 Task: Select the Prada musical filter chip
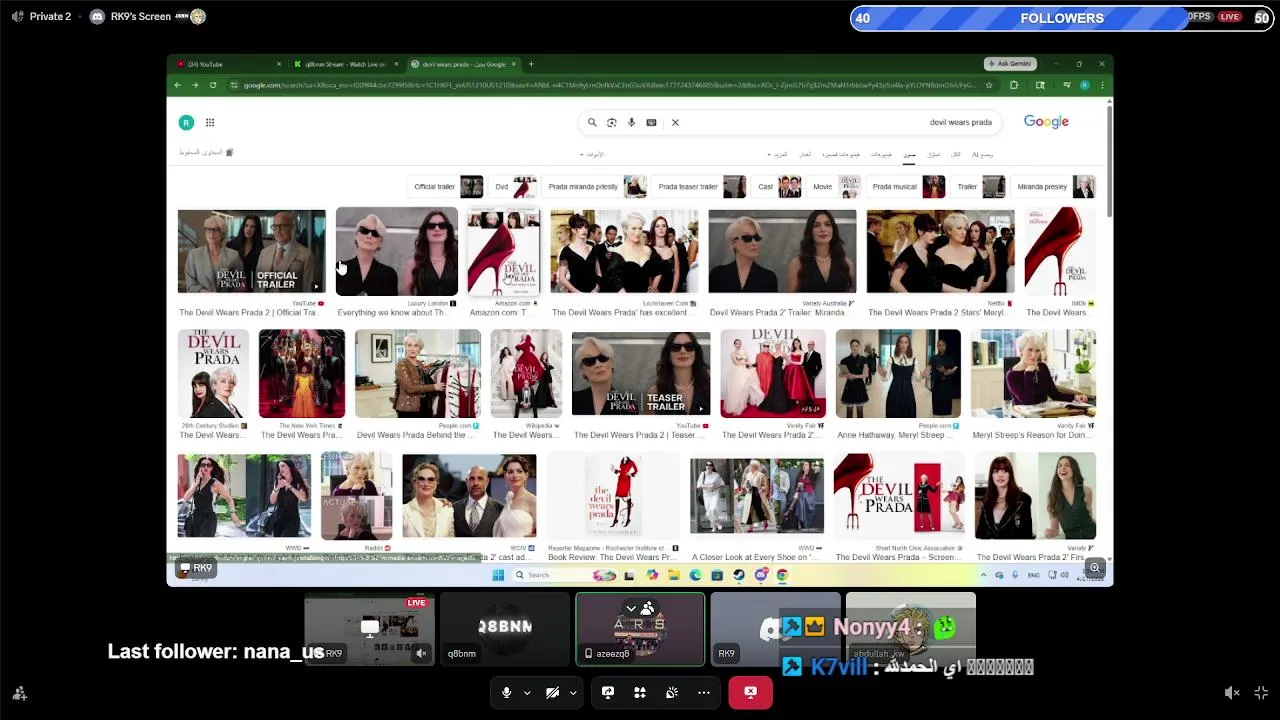(907, 187)
